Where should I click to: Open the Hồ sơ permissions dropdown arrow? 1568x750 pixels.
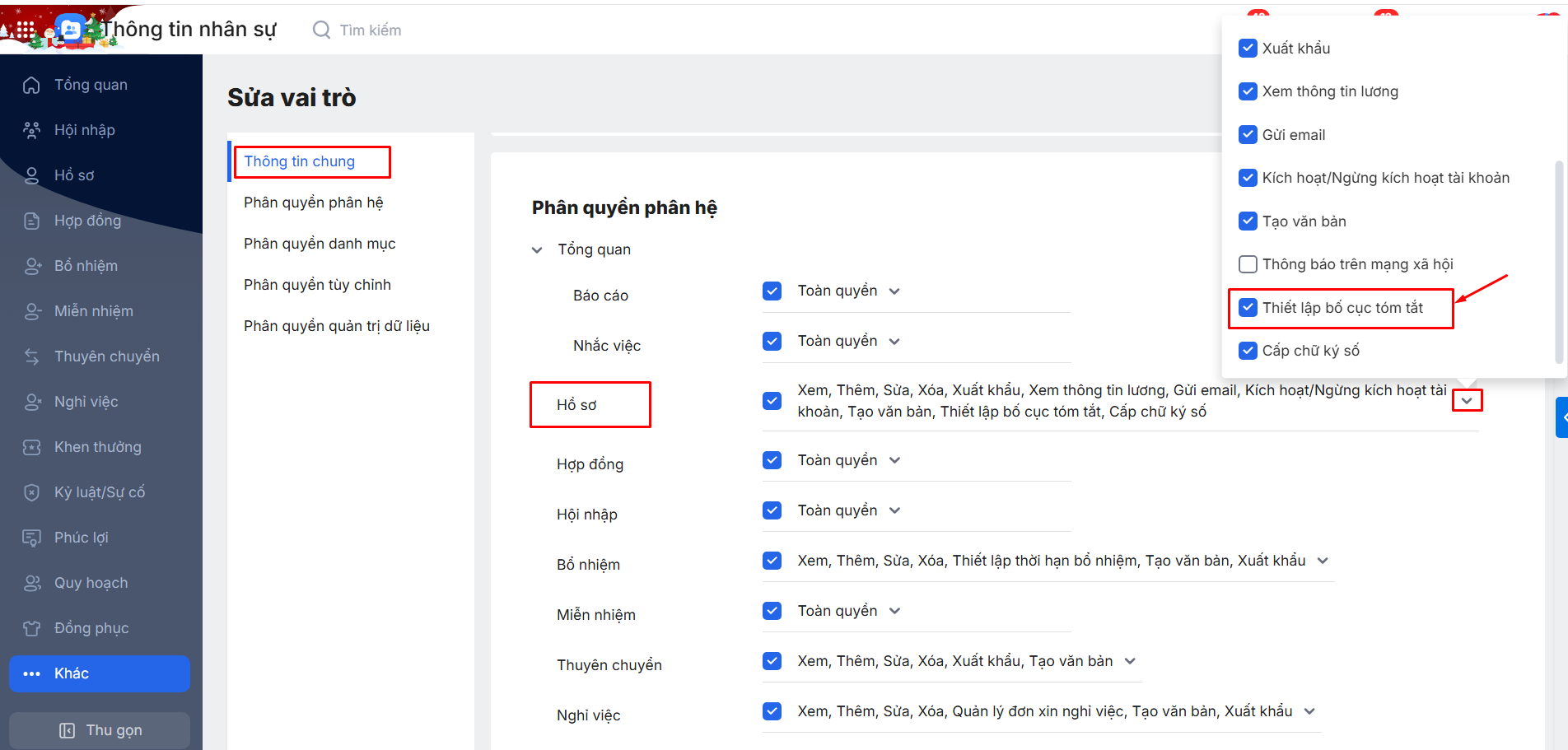pos(1466,401)
